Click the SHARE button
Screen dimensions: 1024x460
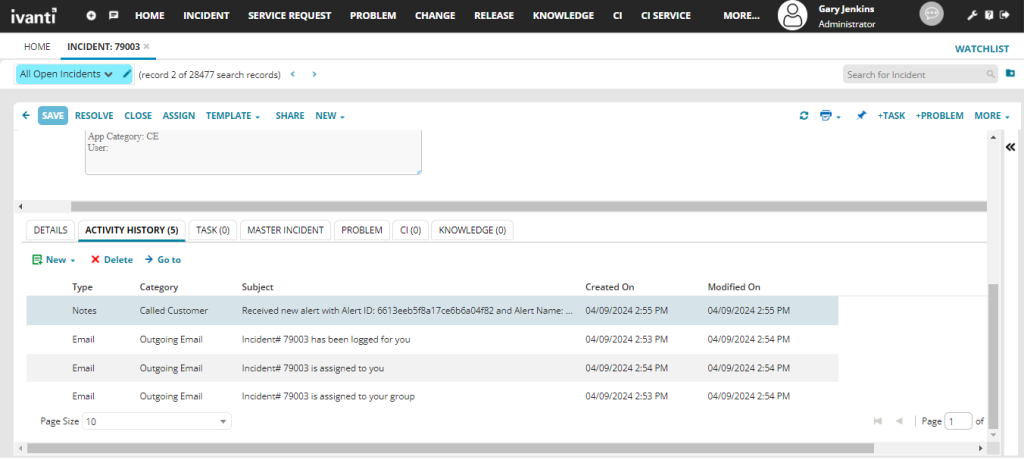pyautogui.click(x=290, y=116)
